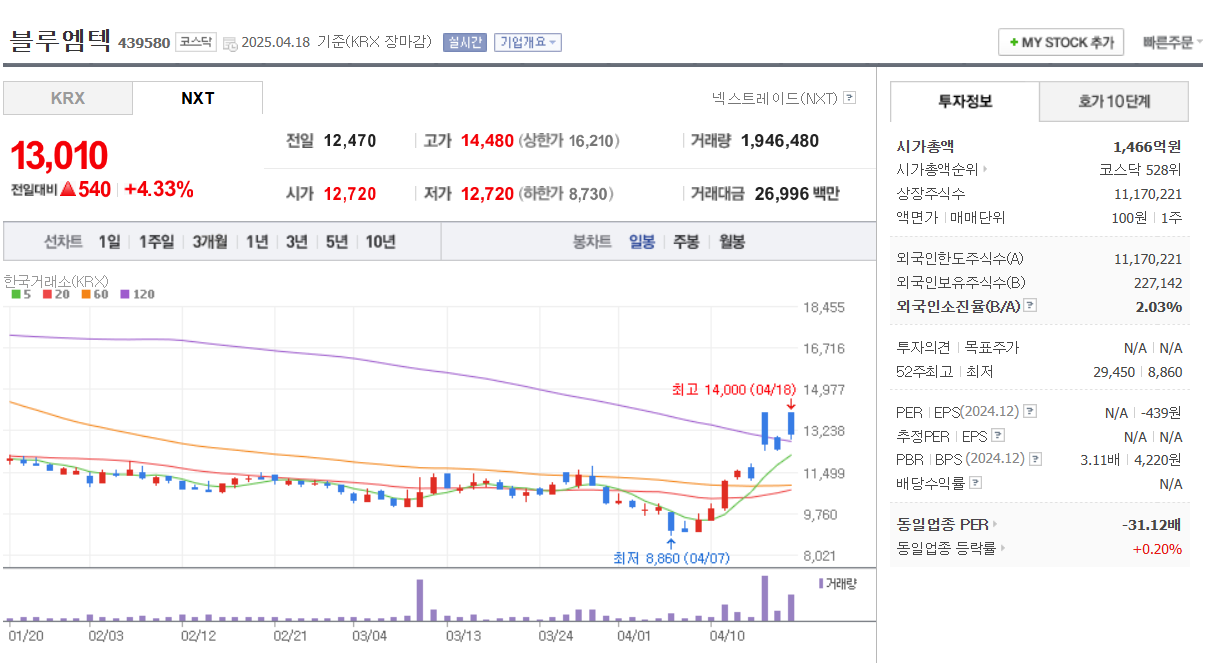
Task: Expand 동일업종 등락률 arrow
Action: pos(1003,548)
